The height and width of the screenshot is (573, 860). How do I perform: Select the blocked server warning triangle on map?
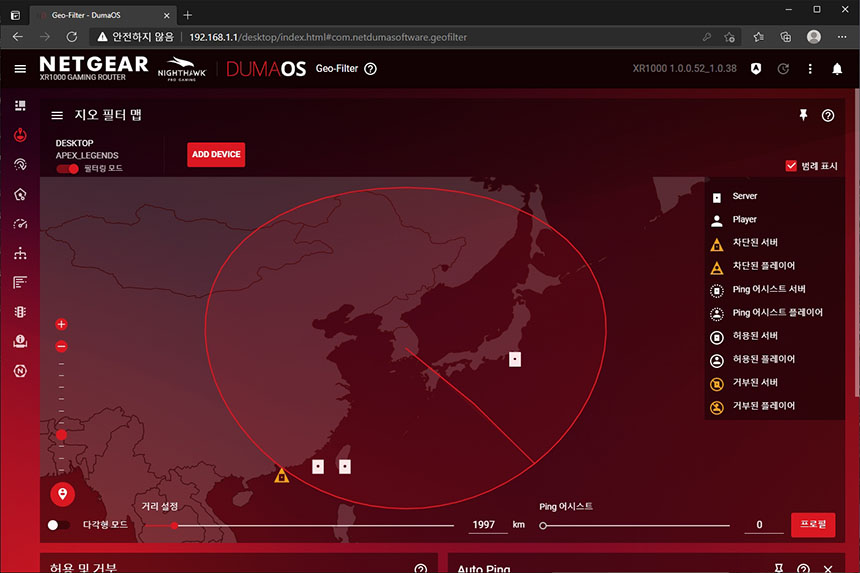(x=281, y=475)
